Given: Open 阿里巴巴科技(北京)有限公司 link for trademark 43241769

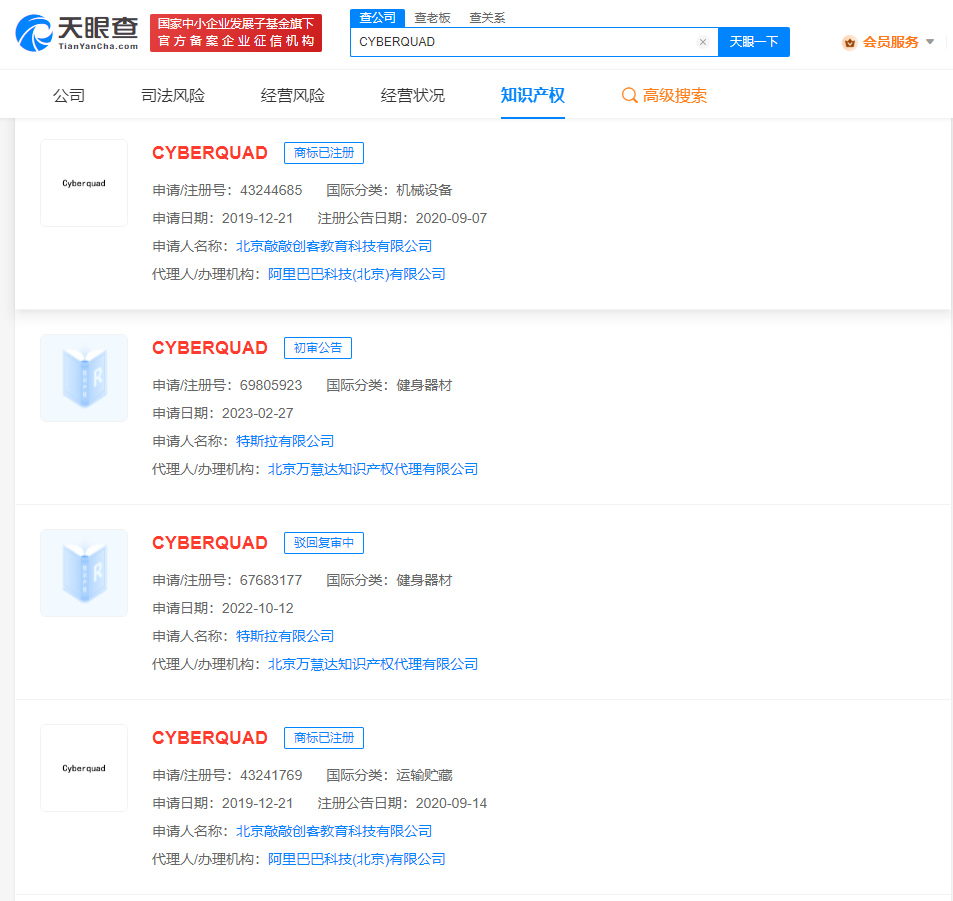Looking at the screenshot, I should pos(357,860).
